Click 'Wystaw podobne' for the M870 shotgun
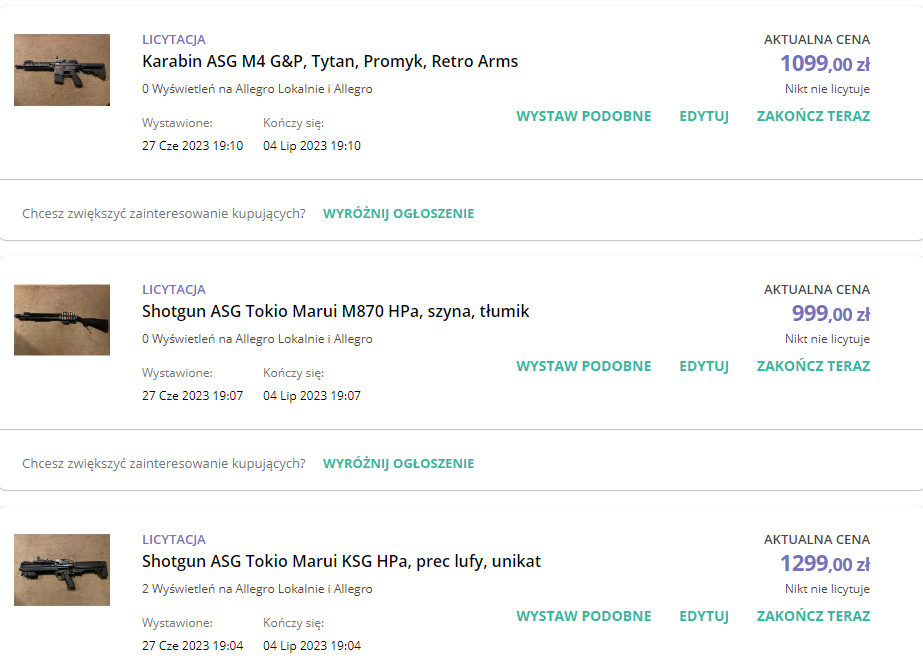This screenshot has width=923, height=658. pyautogui.click(x=583, y=366)
